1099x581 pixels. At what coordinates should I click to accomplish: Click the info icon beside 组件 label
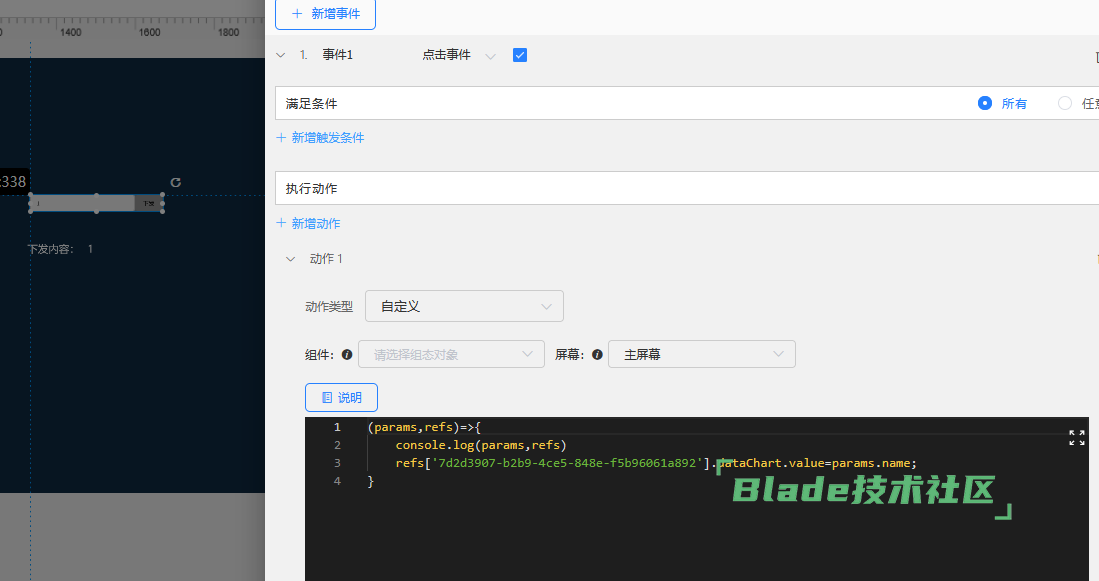coord(347,354)
